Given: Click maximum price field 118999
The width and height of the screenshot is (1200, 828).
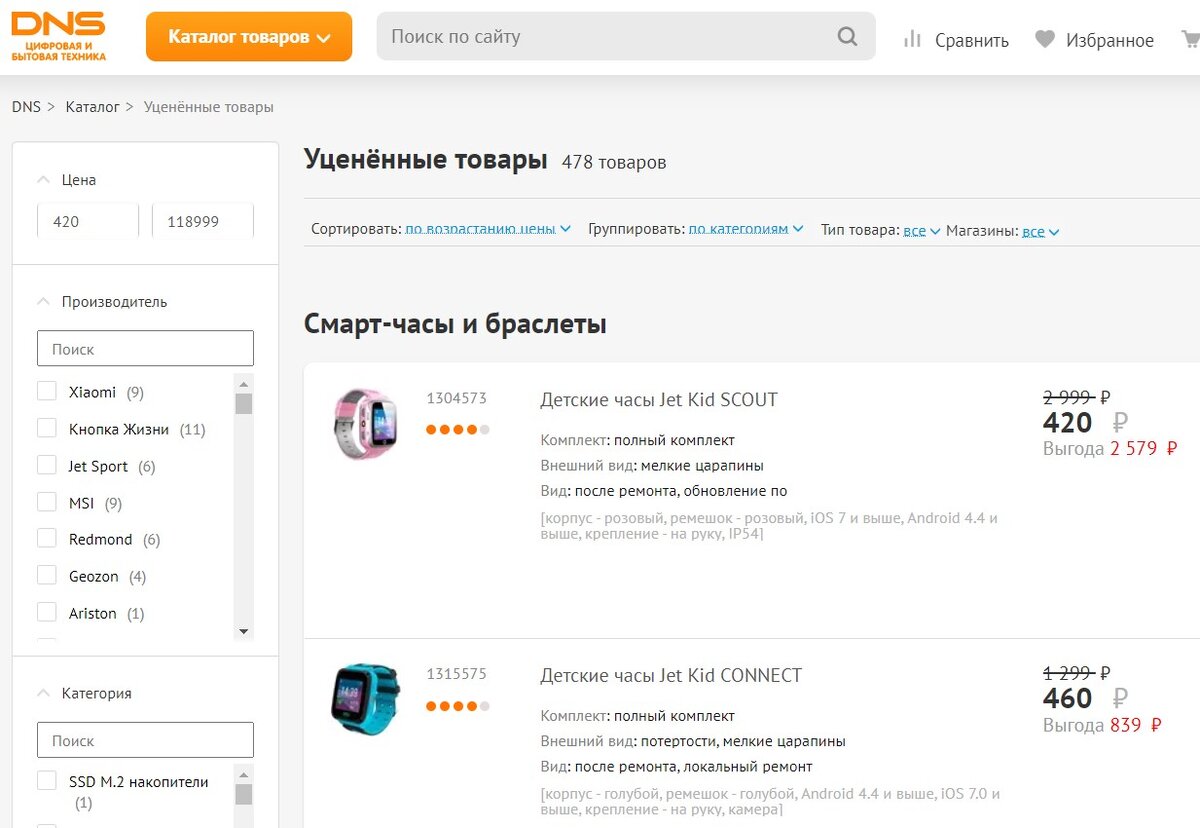Looking at the screenshot, I should [x=203, y=221].
